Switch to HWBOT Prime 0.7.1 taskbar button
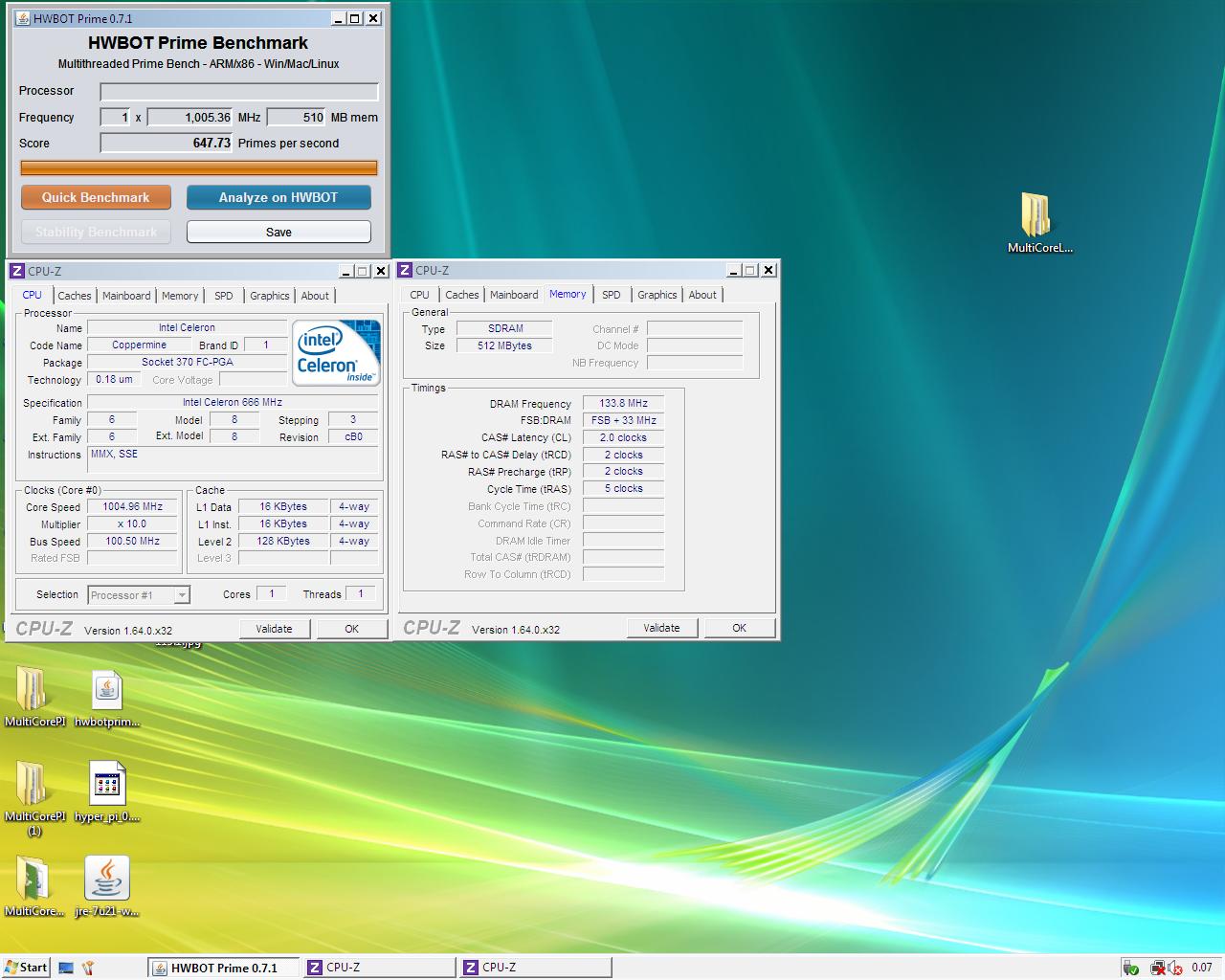1225x980 pixels. coord(224,968)
